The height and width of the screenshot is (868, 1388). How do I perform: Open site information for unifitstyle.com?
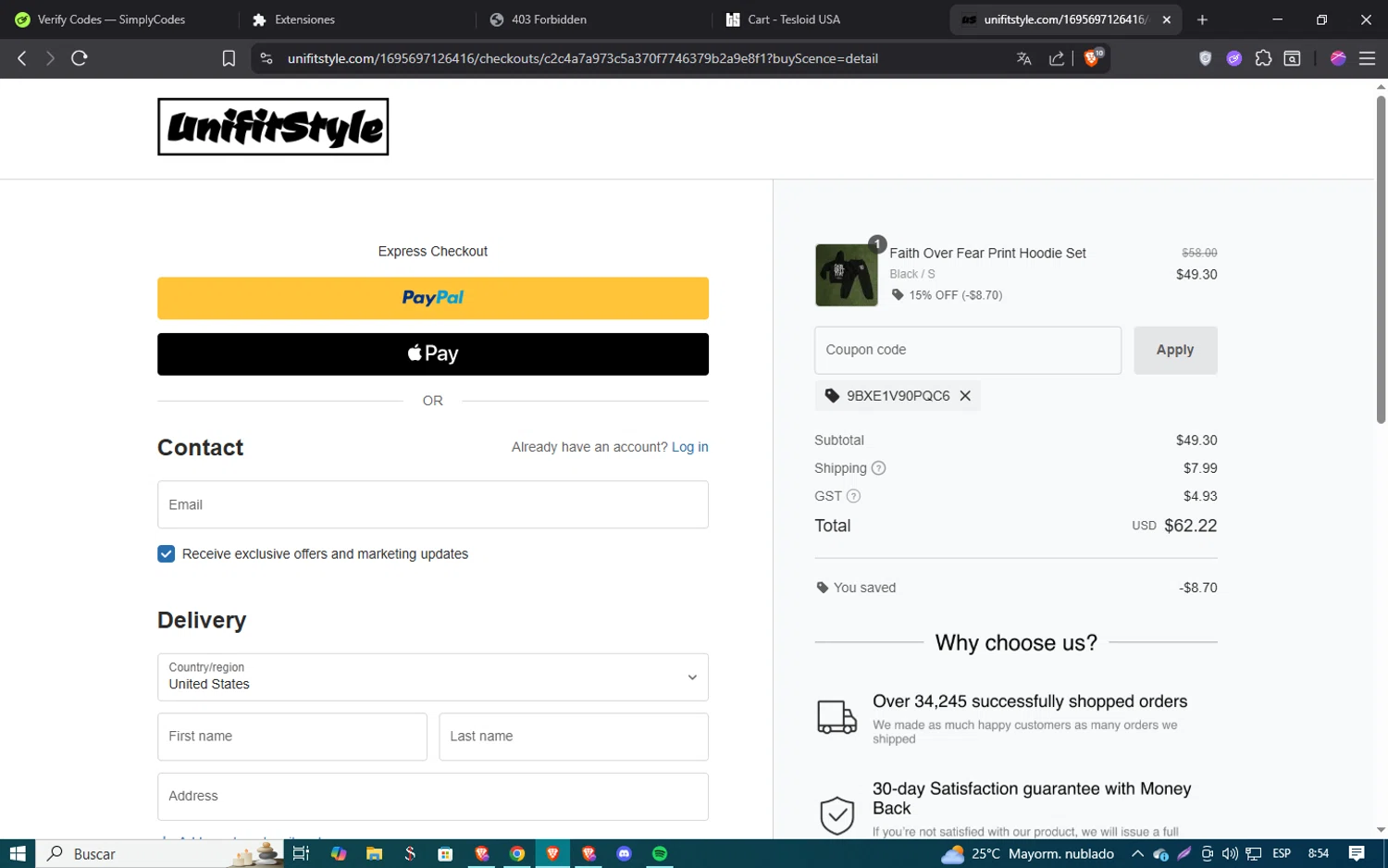pos(266,58)
